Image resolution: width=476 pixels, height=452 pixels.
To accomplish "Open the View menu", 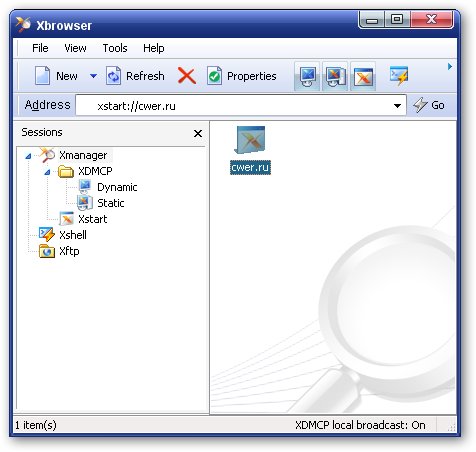I will pos(75,48).
